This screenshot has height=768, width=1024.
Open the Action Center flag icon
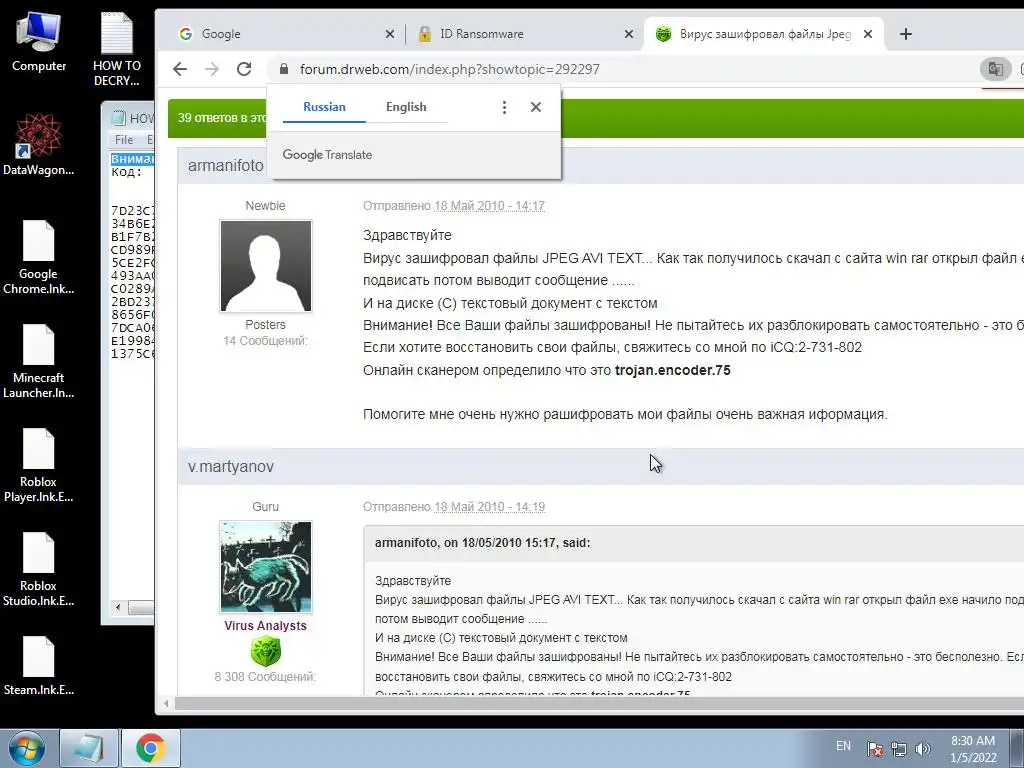pos(875,749)
